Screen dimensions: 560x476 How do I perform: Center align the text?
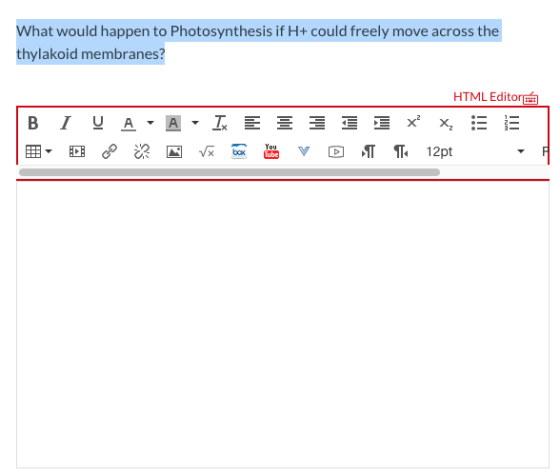[285, 123]
